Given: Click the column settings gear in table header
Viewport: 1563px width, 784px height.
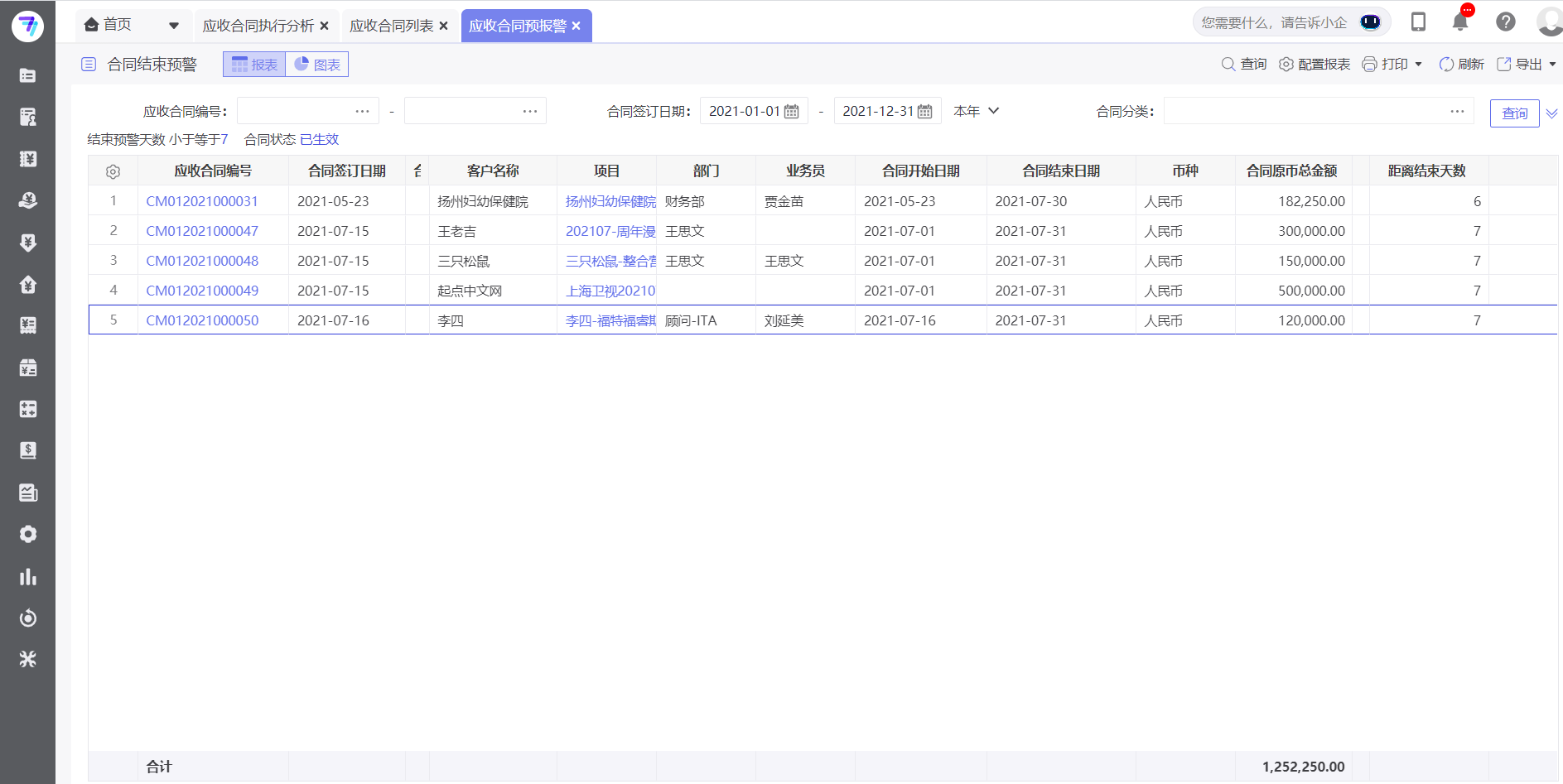Looking at the screenshot, I should (x=113, y=171).
